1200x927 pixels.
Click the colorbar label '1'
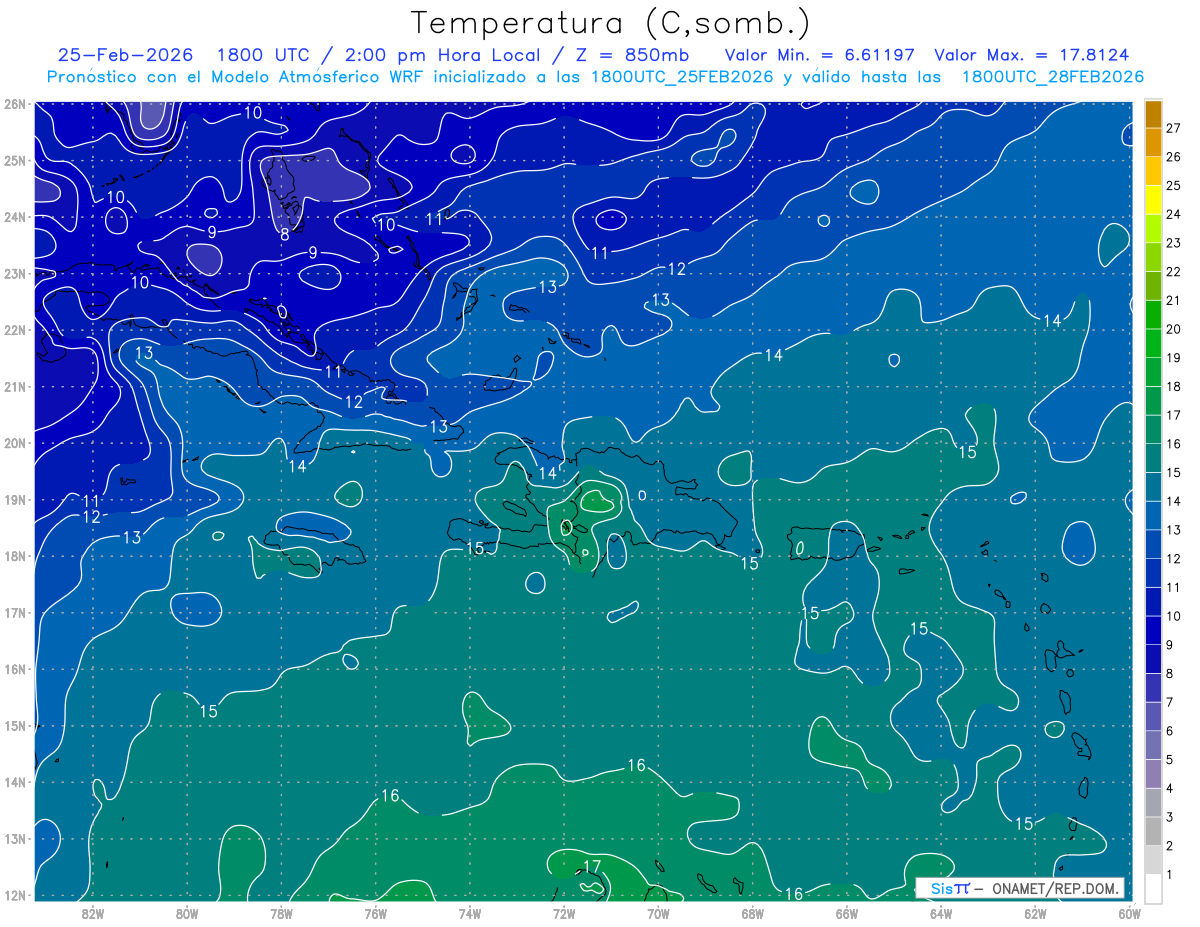(x=1170, y=874)
